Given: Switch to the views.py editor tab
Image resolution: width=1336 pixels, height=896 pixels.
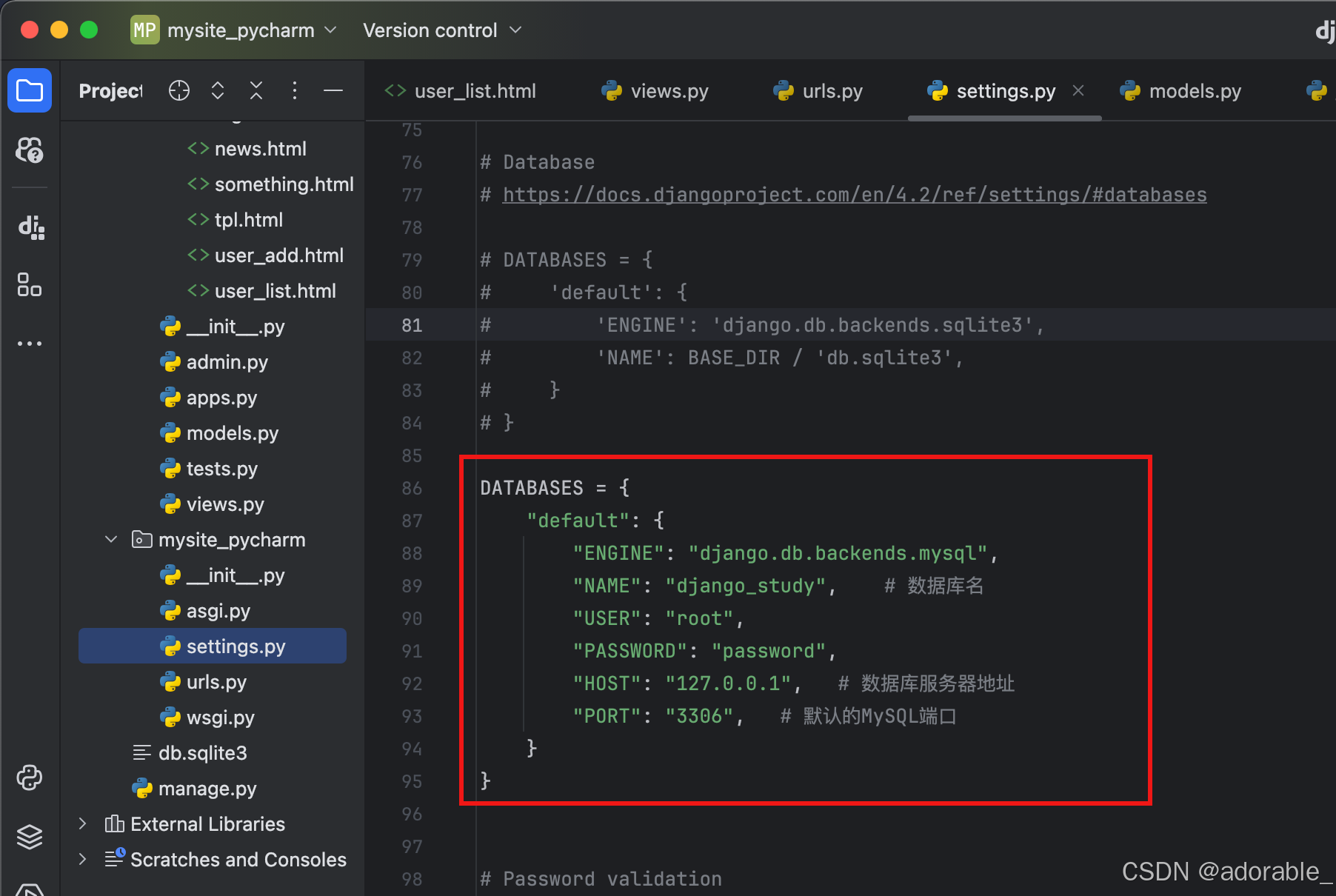Looking at the screenshot, I should point(655,91).
